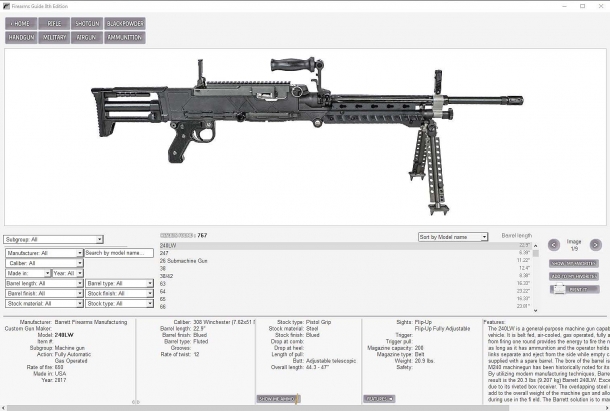Click the Sights value Flip-Up Fully Adjustable

click(442, 329)
